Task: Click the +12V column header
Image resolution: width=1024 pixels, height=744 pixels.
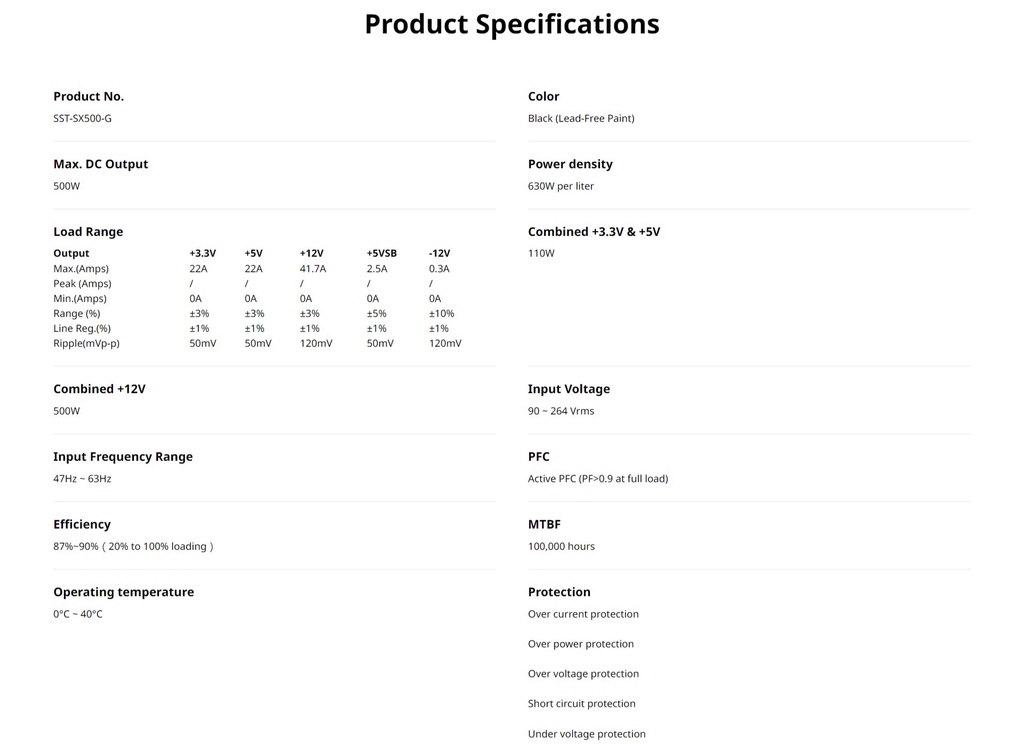Action: [x=312, y=253]
